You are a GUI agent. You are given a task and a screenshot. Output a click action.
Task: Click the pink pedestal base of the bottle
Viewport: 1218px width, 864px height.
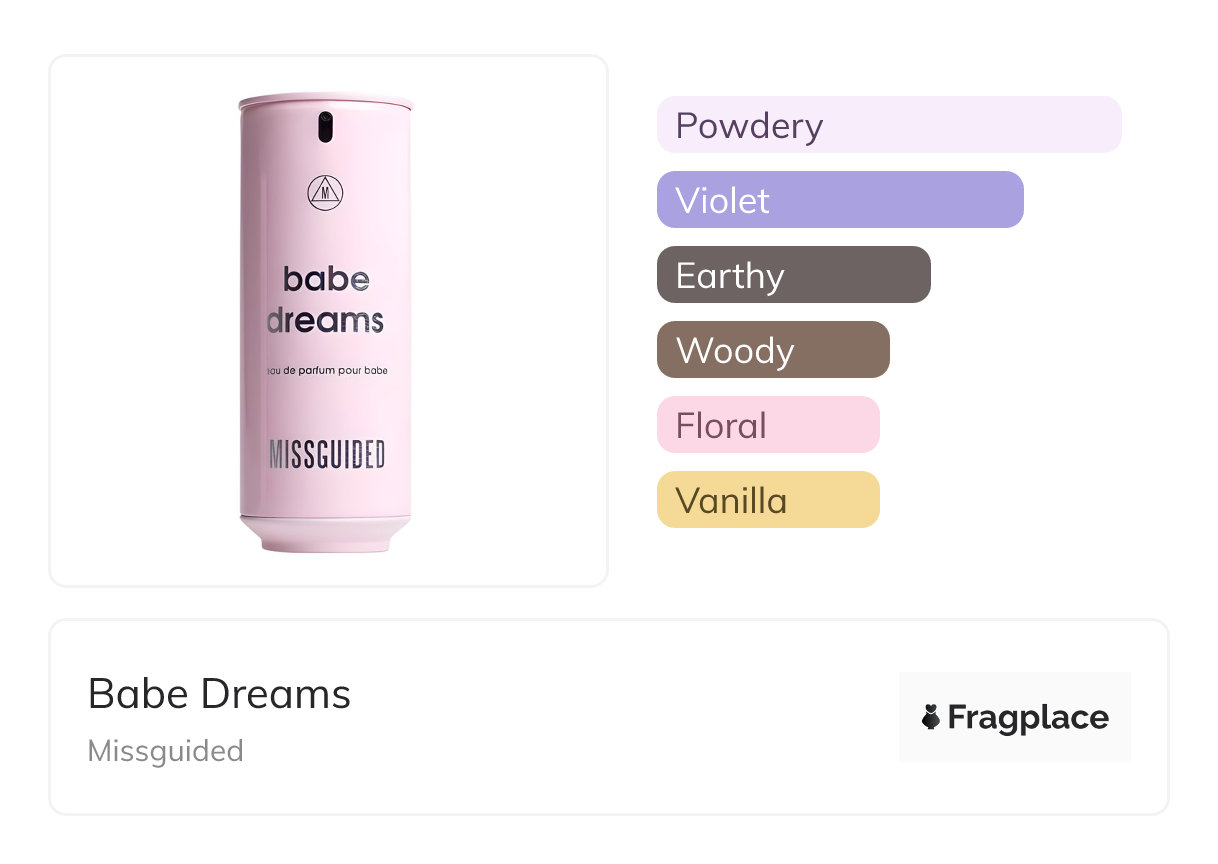pos(325,533)
